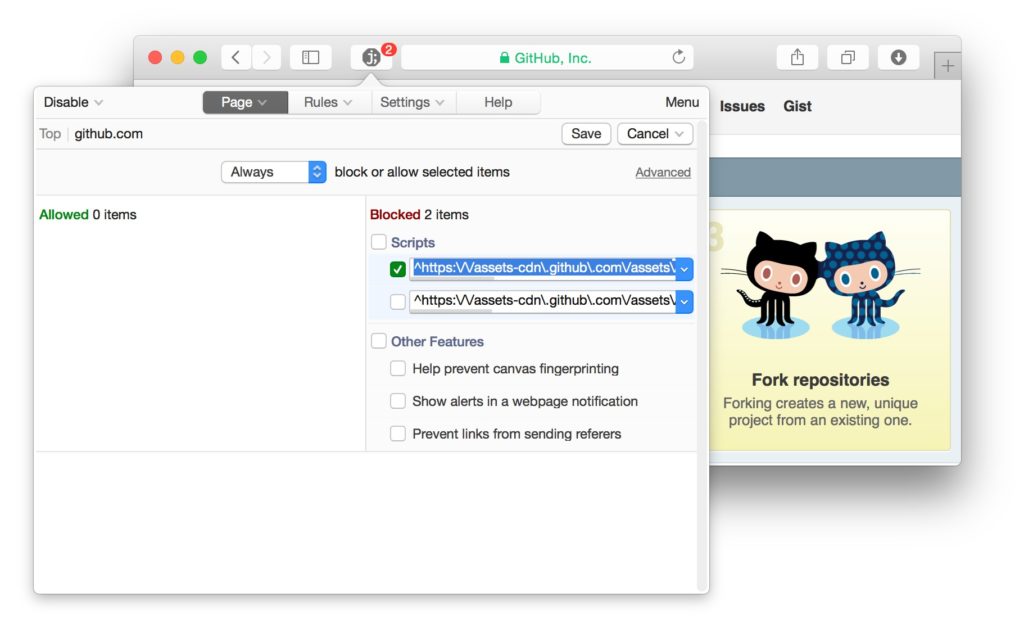1024x632 pixels.
Task: Enable Show alerts in a webpage notification
Action: (398, 401)
